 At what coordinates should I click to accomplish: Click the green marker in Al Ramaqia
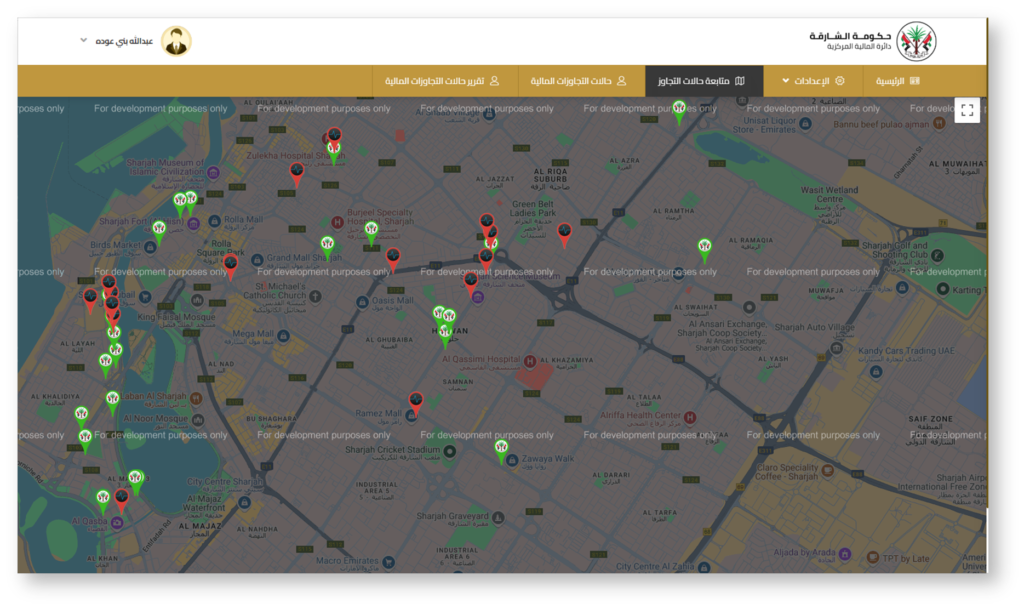[705, 248]
